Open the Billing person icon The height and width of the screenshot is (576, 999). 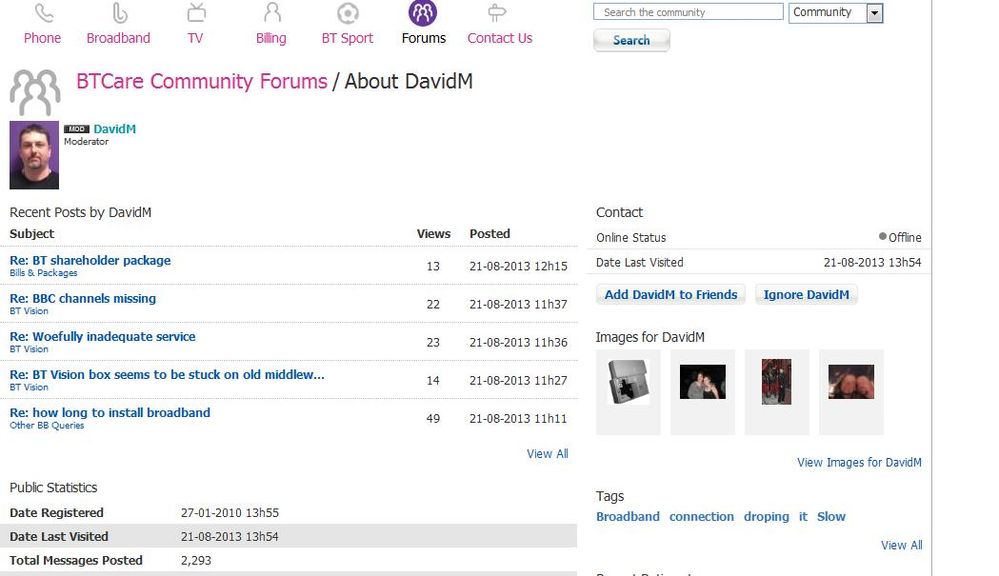click(272, 13)
